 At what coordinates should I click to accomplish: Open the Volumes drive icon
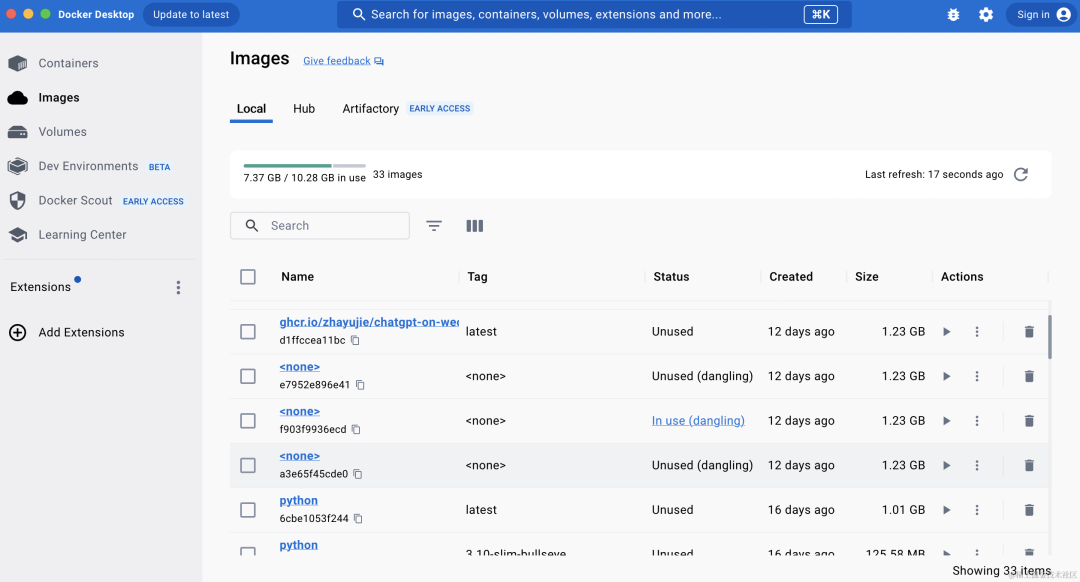click(x=18, y=132)
